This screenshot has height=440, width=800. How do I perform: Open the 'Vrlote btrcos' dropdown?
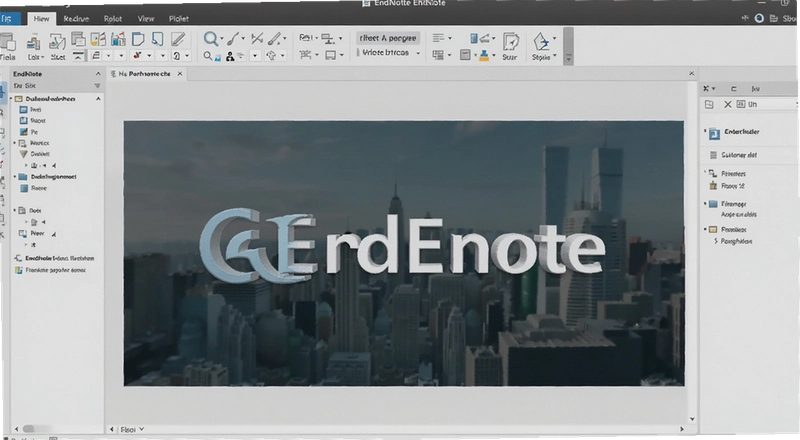[418, 53]
